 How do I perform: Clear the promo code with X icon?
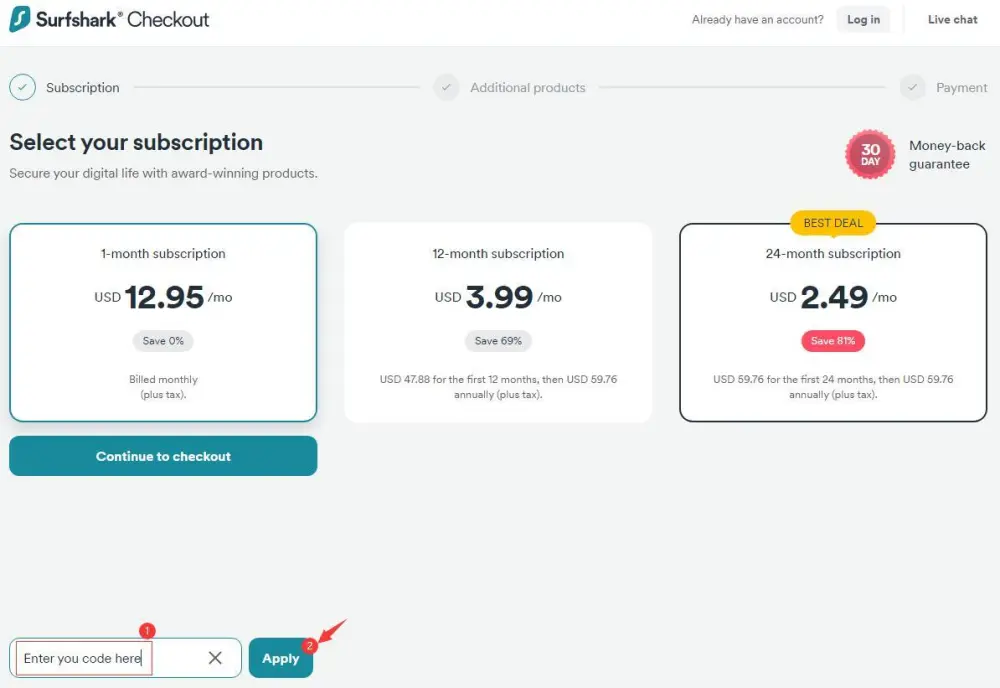215,657
